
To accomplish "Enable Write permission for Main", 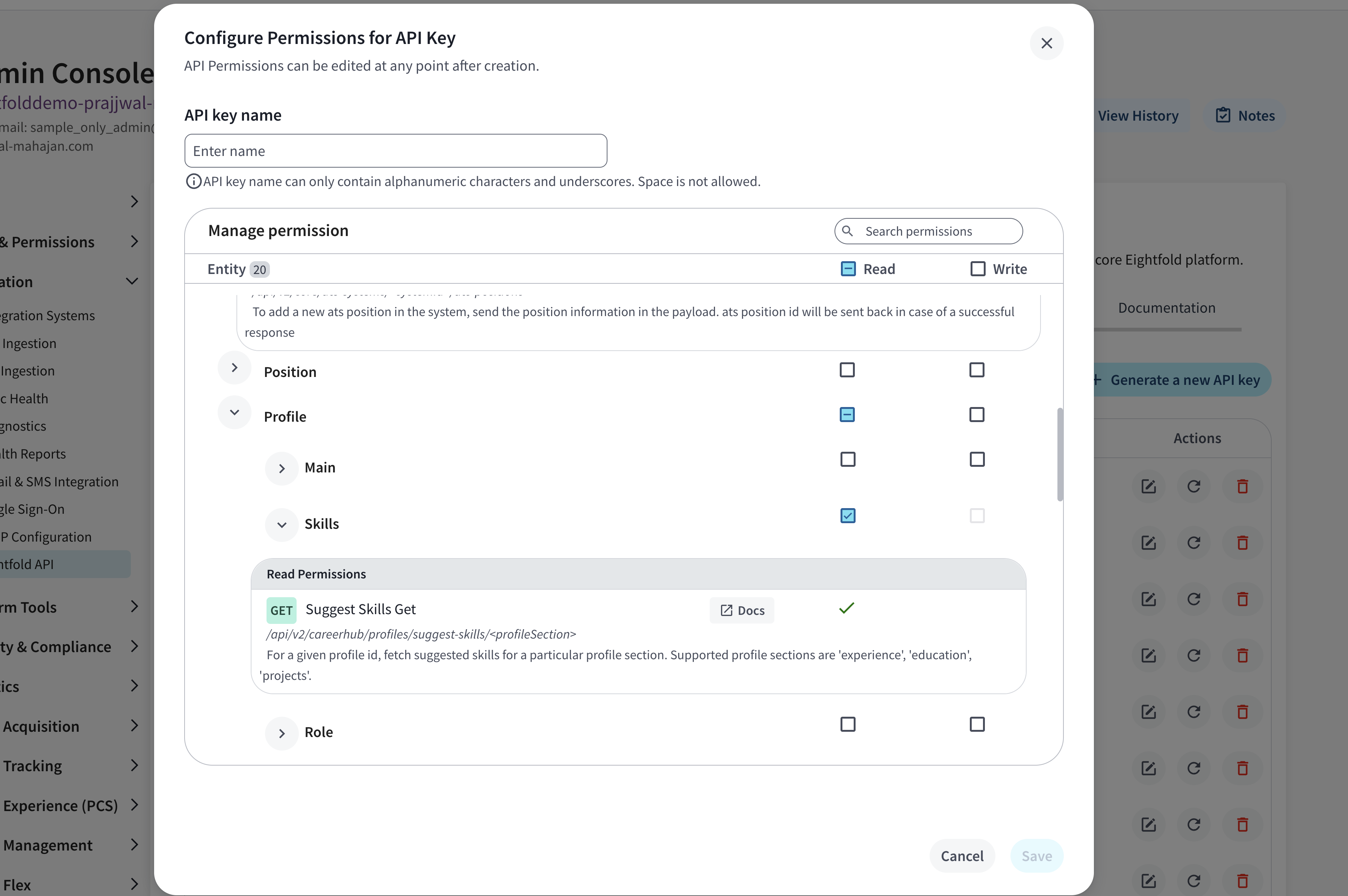I will point(977,459).
